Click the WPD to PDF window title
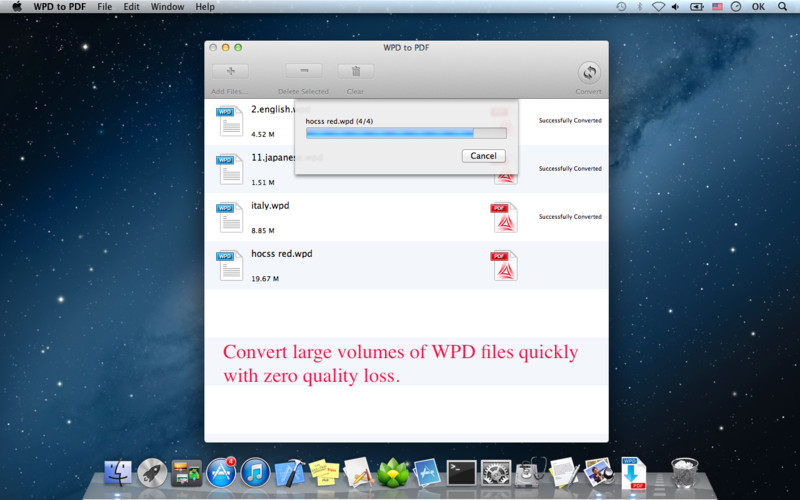The image size is (800, 500). (x=406, y=47)
